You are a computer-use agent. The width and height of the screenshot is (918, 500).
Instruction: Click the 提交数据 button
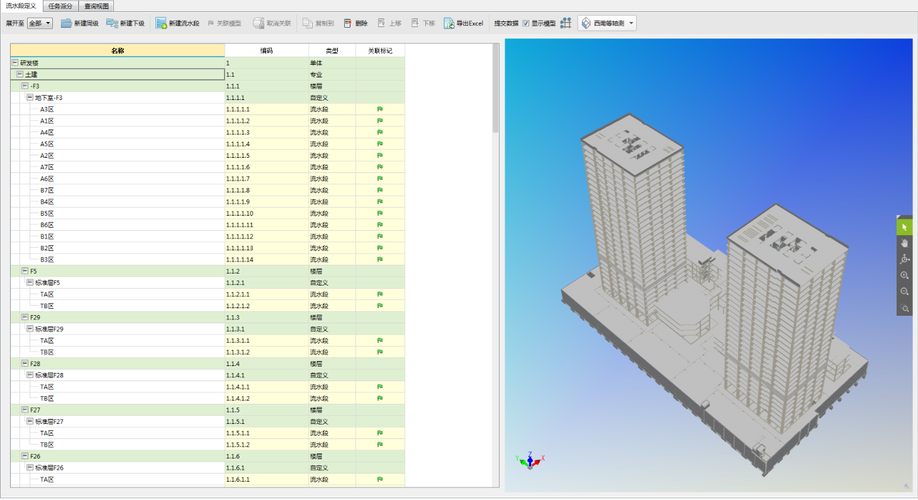click(506, 23)
